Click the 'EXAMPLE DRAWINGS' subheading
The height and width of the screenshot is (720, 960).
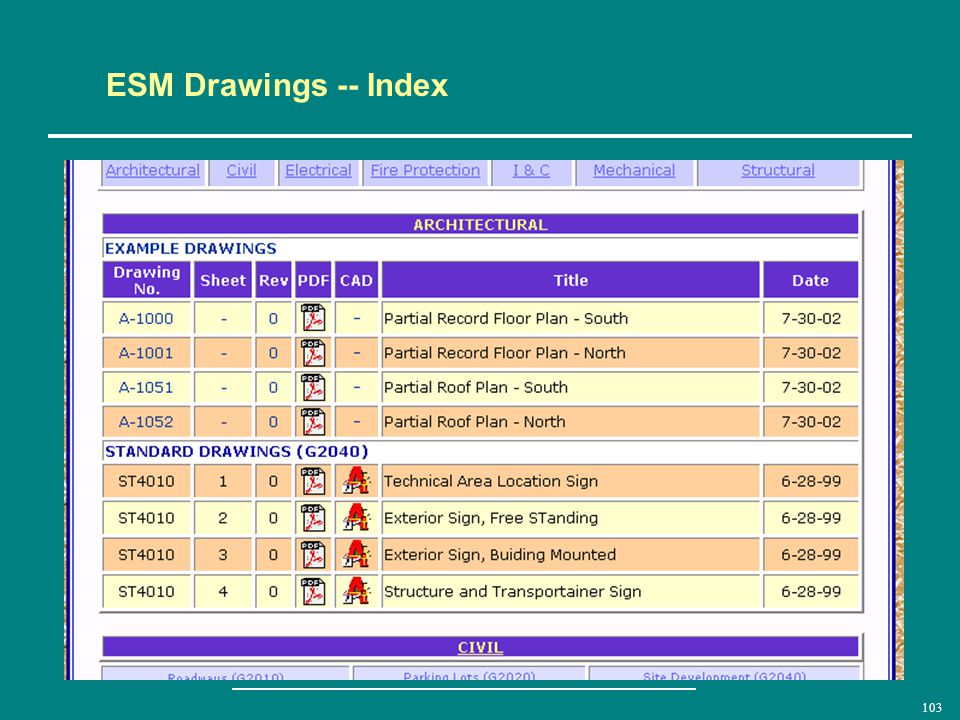(190, 248)
